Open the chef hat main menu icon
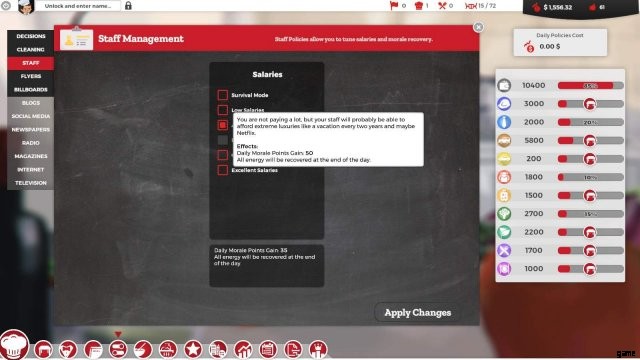640x360 pixels. [x=14, y=345]
